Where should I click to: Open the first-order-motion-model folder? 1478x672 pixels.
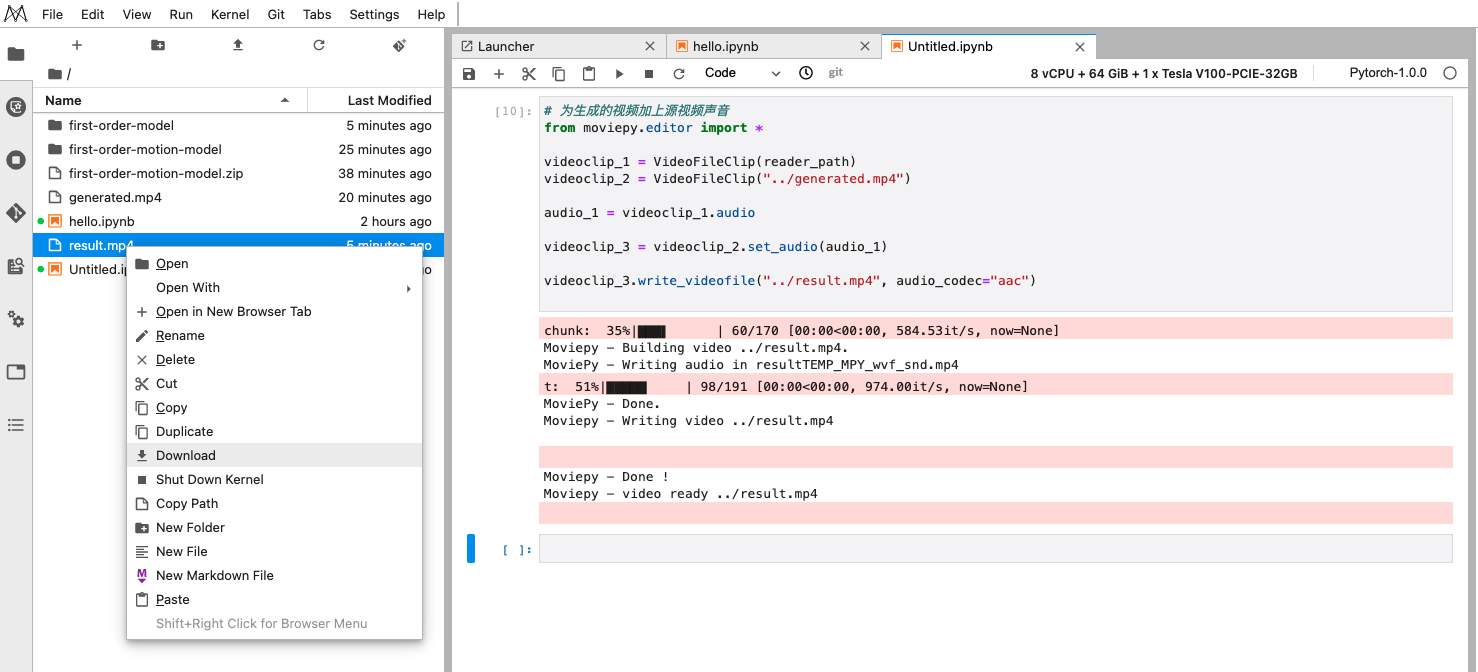click(145, 150)
